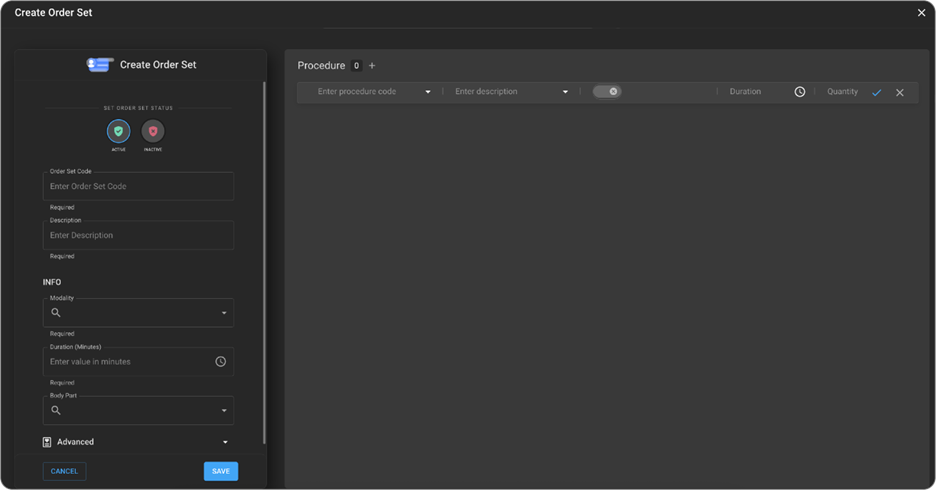The image size is (936, 490).
Task: Set order set status to Active
Action: point(118,131)
